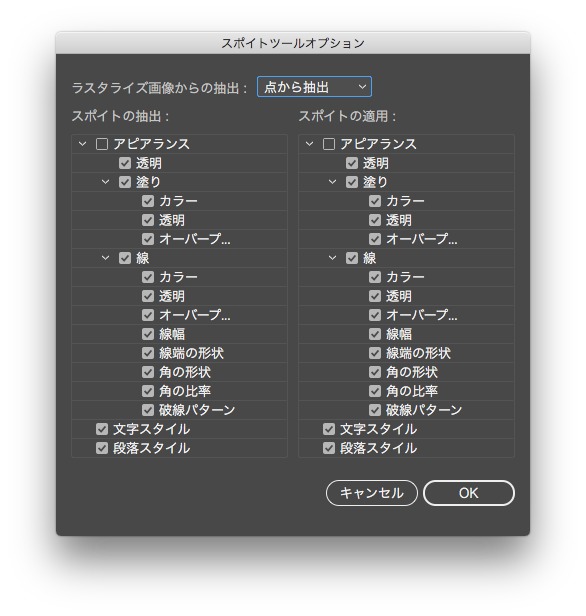Collapse アピアランス in スポイトの適用 list
The width and height of the screenshot is (586, 616).
point(309,144)
